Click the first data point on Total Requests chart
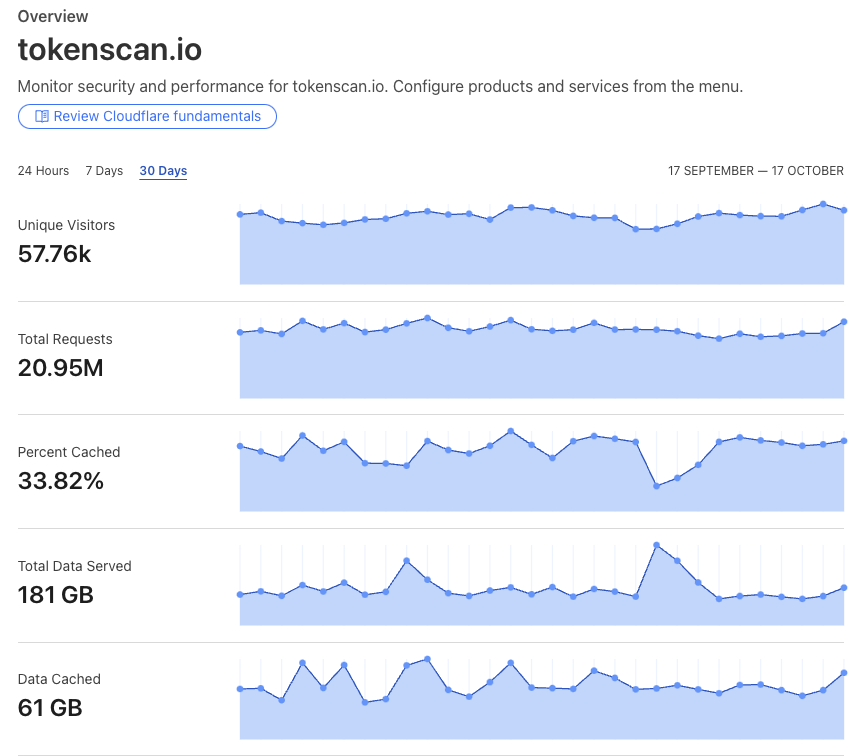The image size is (858, 756). click(240, 332)
